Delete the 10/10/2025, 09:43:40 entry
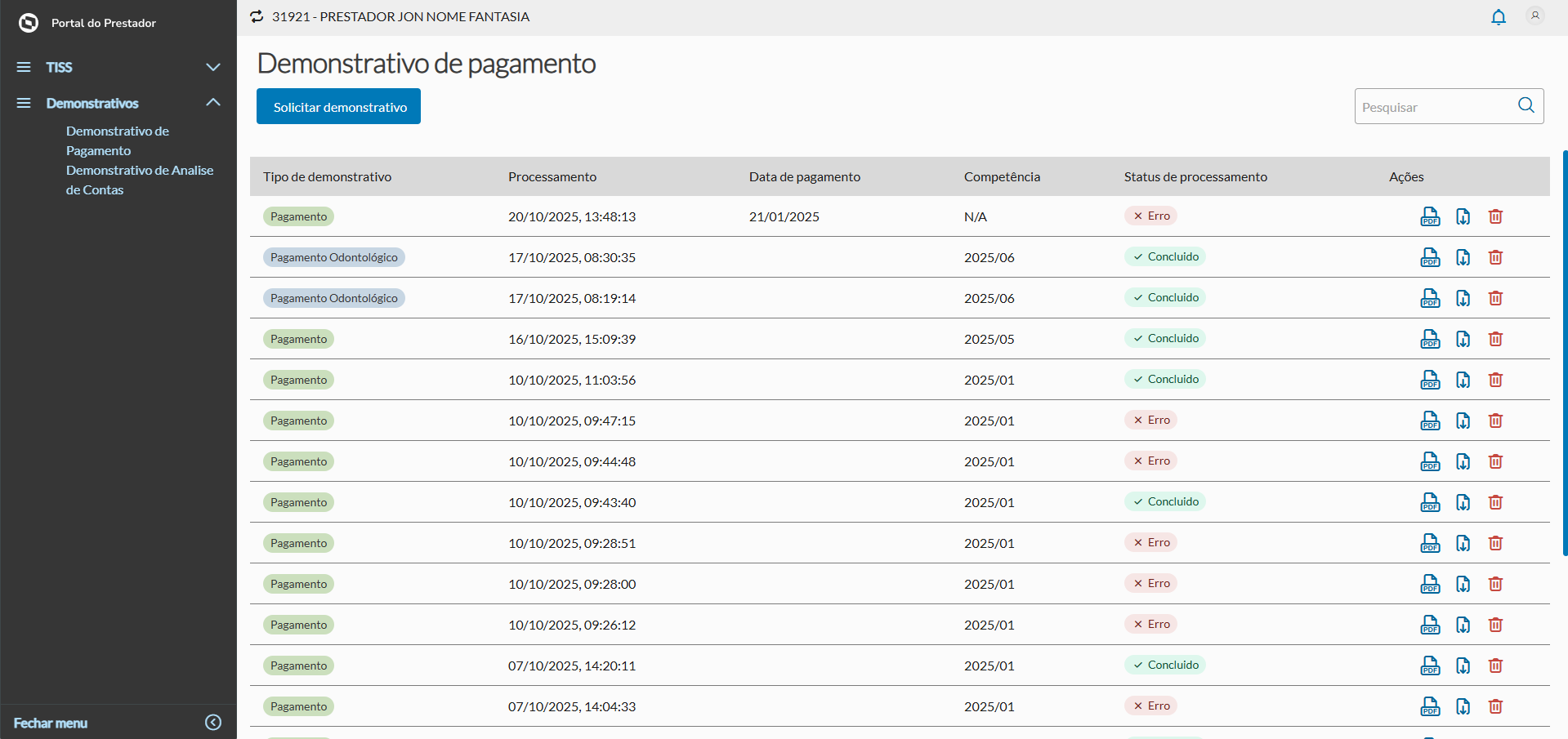This screenshot has width=1568, height=739. pos(1495,502)
